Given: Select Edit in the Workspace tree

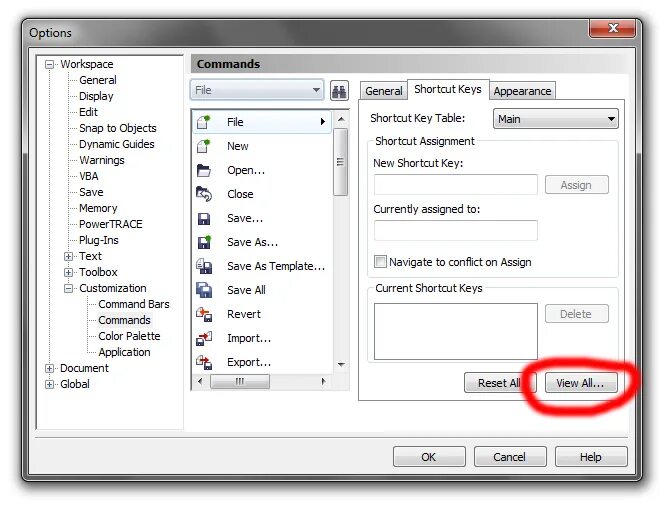Looking at the screenshot, I should (89, 112).
